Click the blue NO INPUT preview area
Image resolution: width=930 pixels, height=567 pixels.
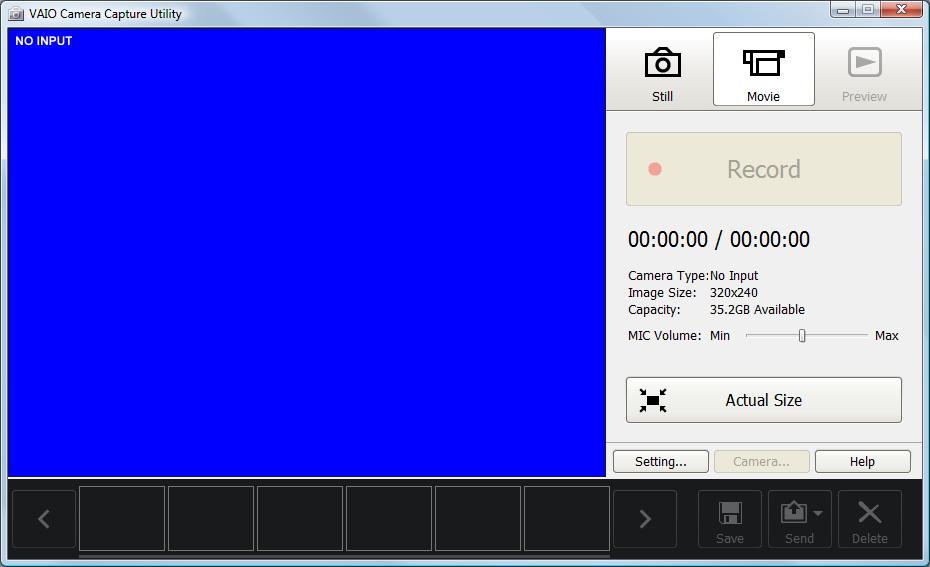tap(307, 252)
